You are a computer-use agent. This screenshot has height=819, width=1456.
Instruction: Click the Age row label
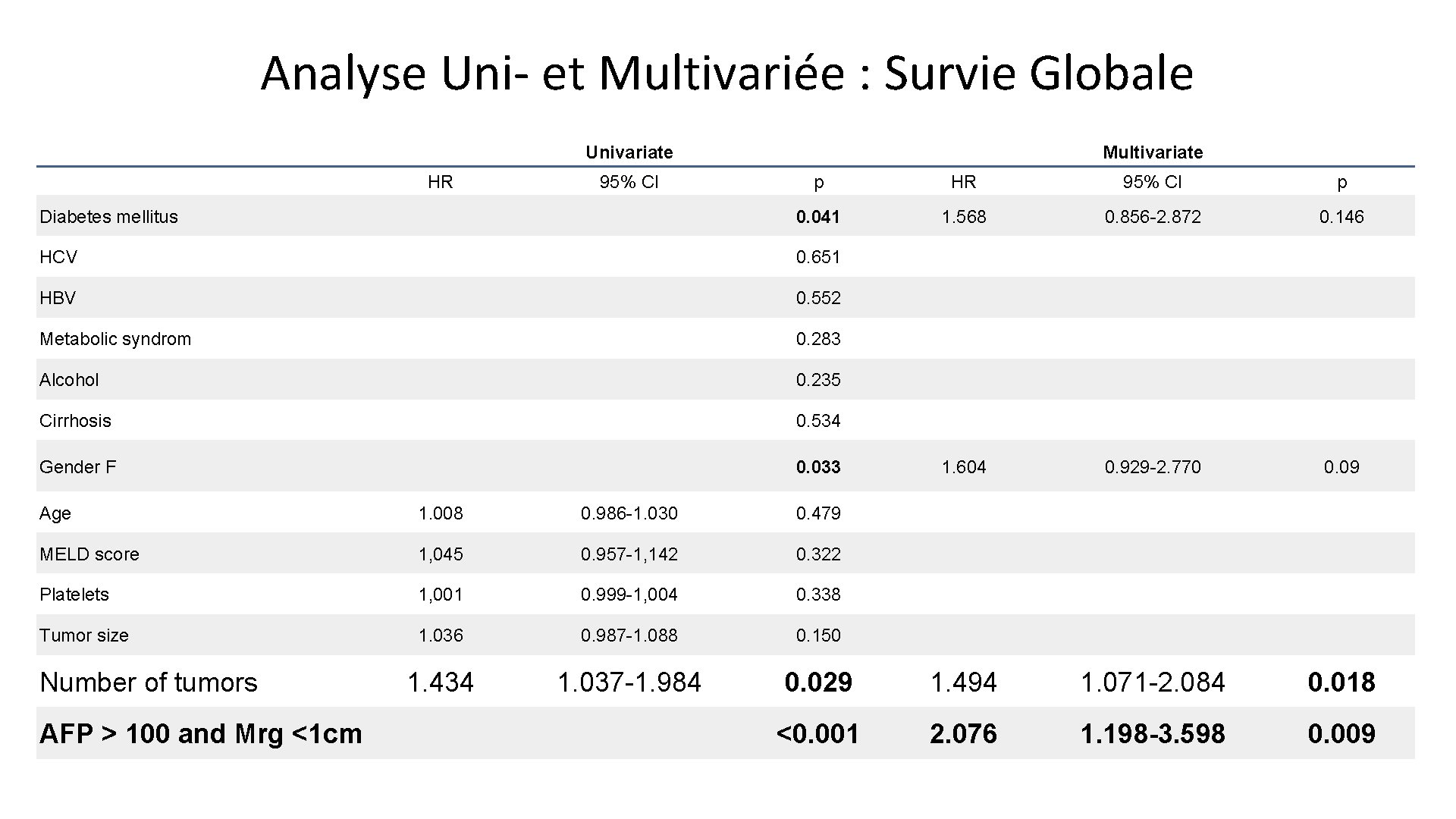[x=55, y=513]
